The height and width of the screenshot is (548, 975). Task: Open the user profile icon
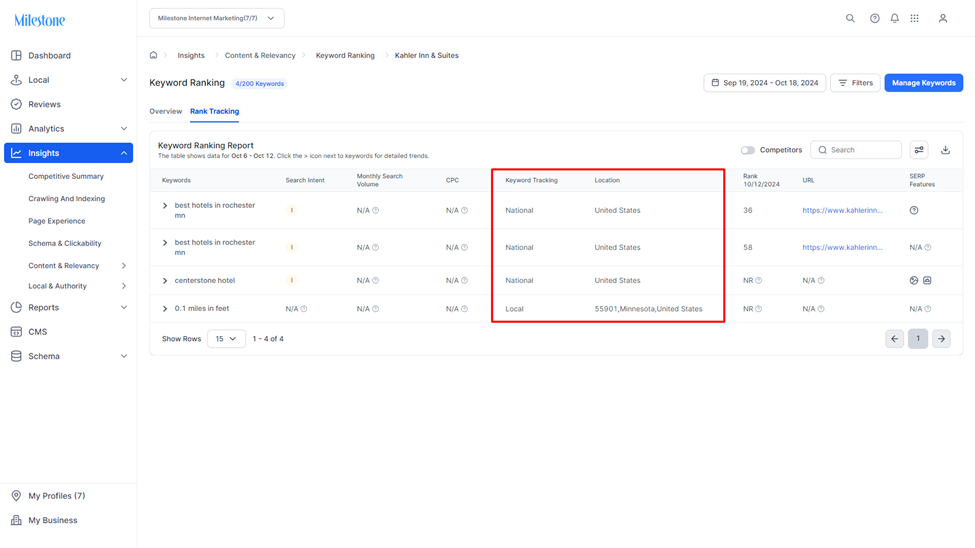point(943,18)
